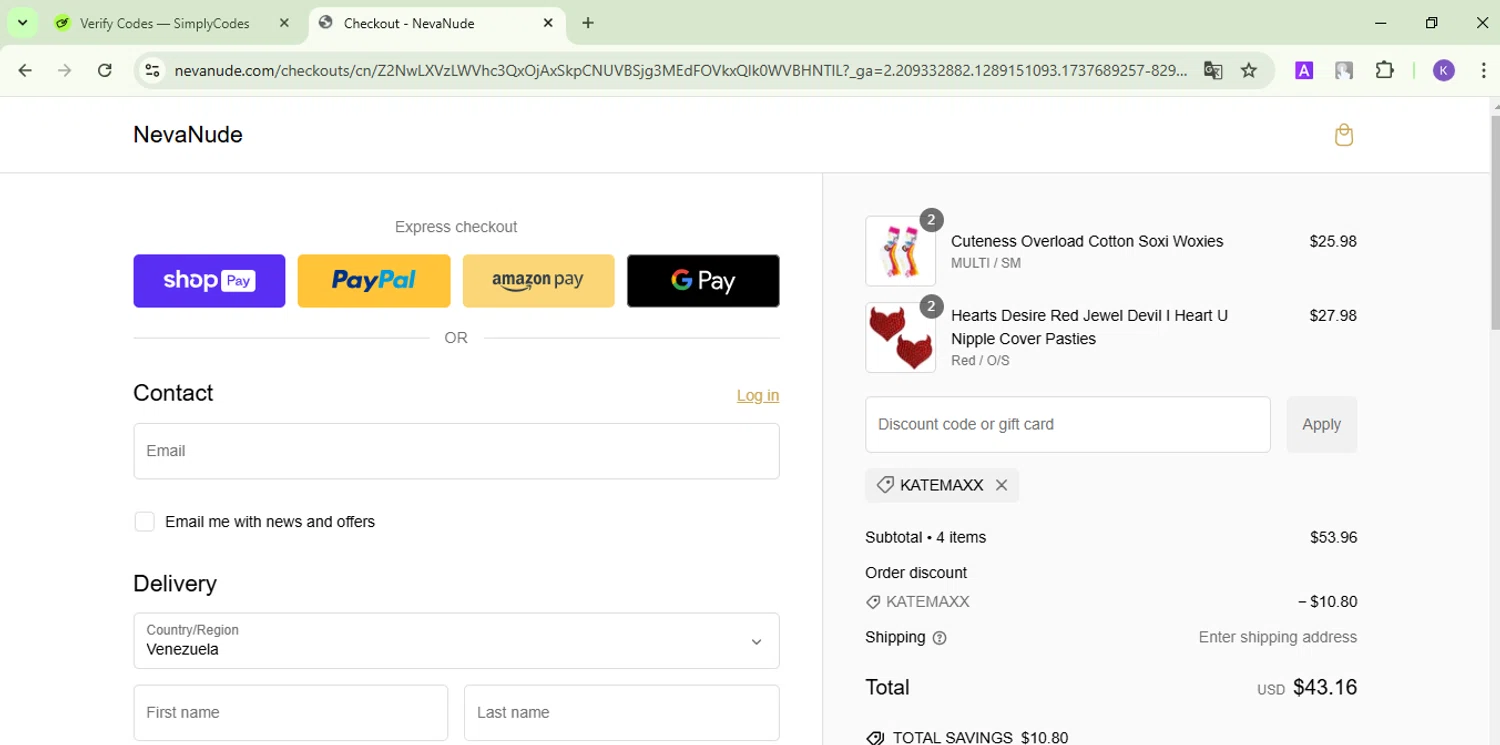Click the Hearts Desire pasties thumbnail
The image size is (1500, 745).
(900, 338)
